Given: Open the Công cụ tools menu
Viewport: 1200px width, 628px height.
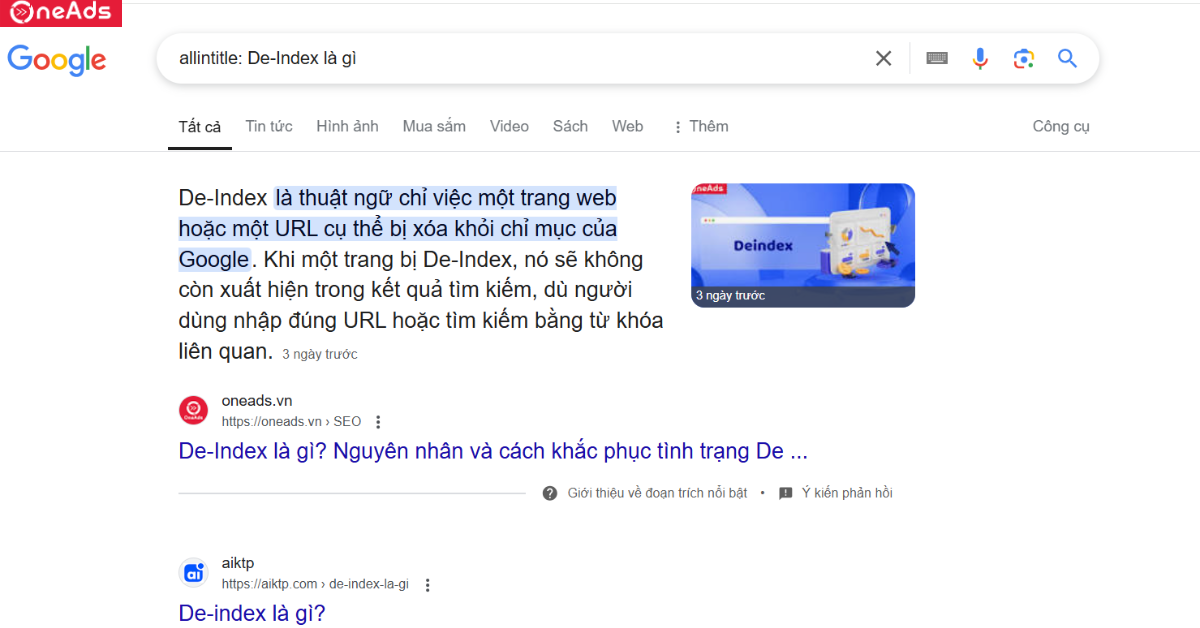Looking at the screenshot, I should coord(1060,126).
